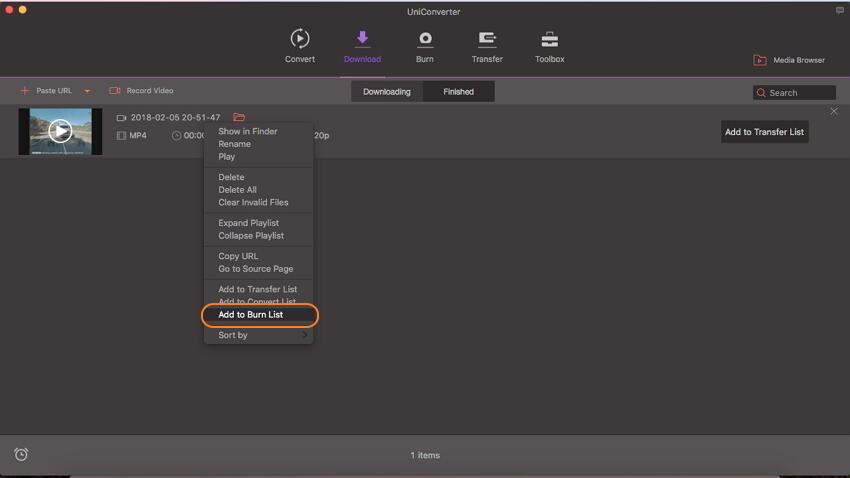Select Clear Invalid Files menu entry
This screenshot has height=478, width=850.
(x=253, y=202)
